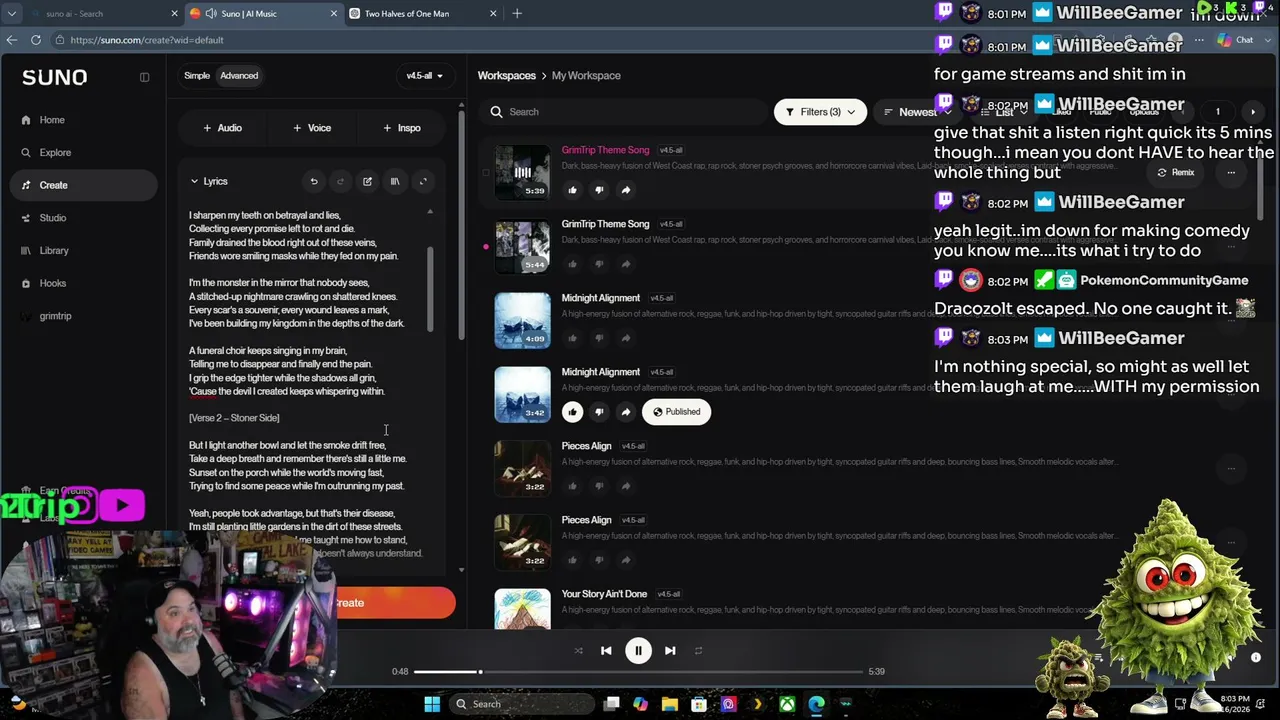The width and height of the screenshot is (1280, 720).
Task: Click the Remix button
Action: pyautogui.click(x=1176, y=172)
